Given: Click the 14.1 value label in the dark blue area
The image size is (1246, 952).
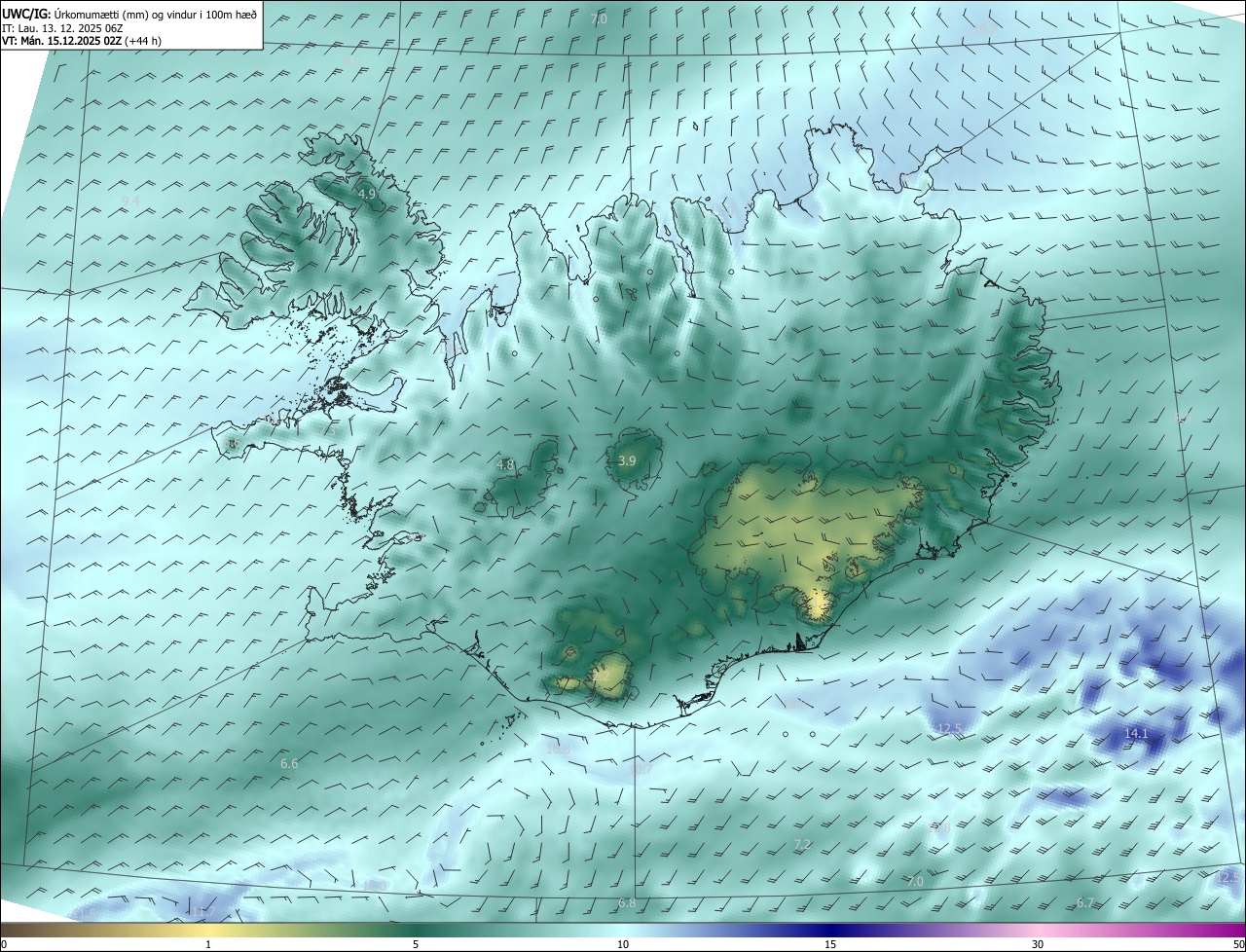Looking at the screenshot, I should coord(1136,733).
